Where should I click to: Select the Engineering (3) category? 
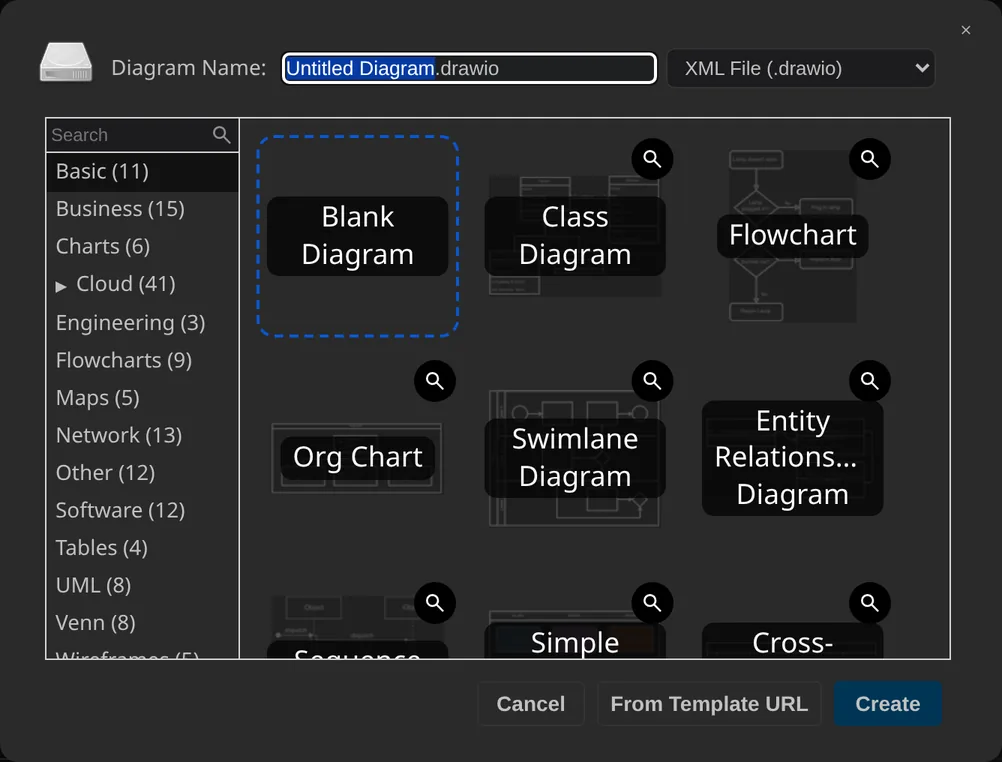(142, 323)
